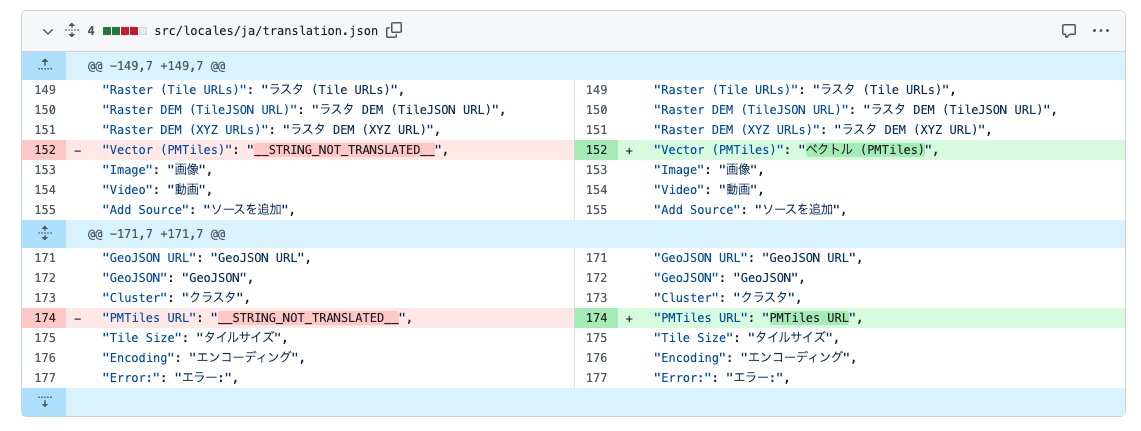
Task: Click added line number 152 on right side
Action: click(596, 150)
